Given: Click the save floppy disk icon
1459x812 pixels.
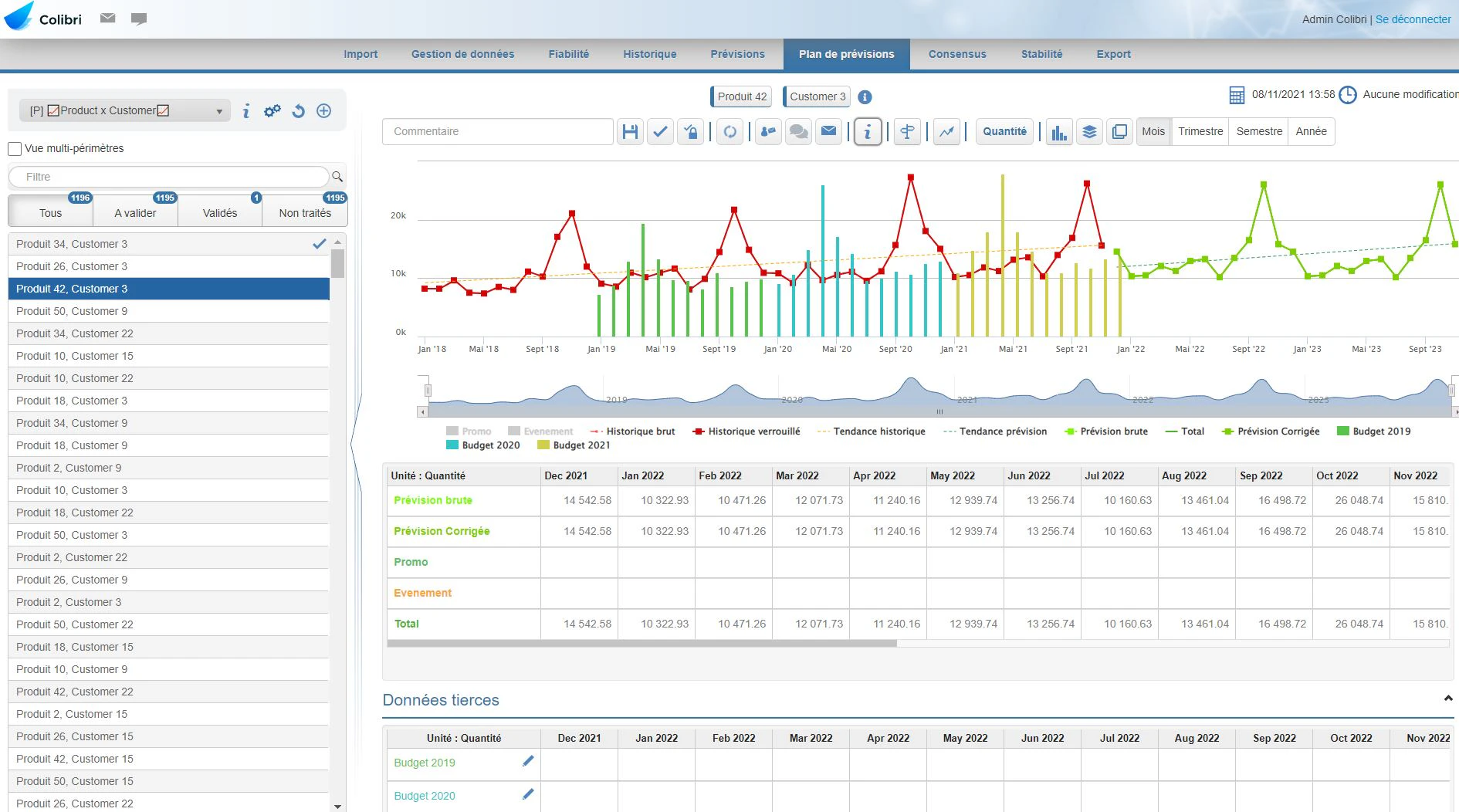Looking at the screenshot, I should pyautogui.click(x=631, y=132).
